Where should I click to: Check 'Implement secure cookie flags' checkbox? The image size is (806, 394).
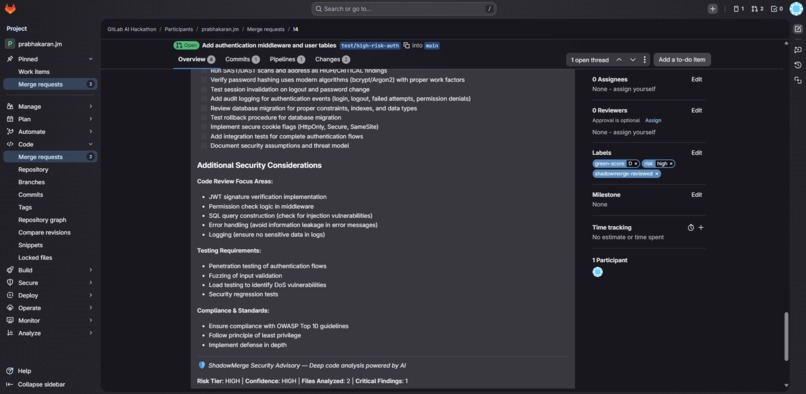click(x=204, y=127)
